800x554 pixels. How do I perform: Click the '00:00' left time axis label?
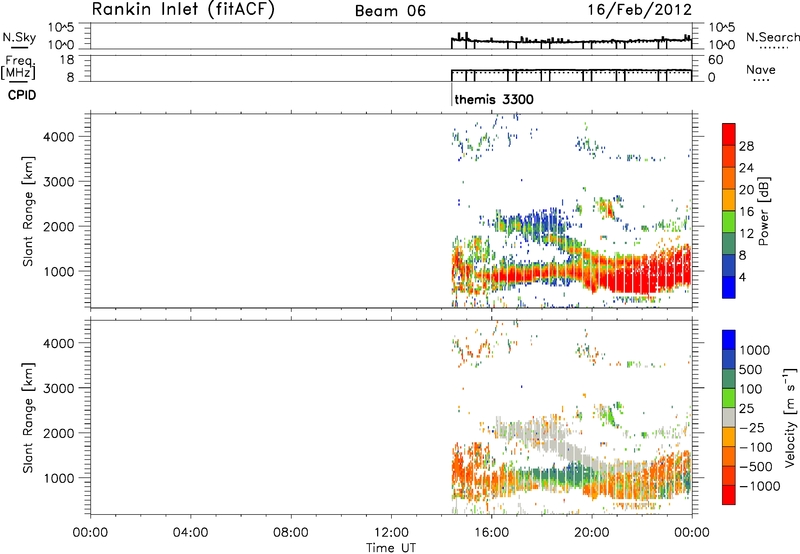click(90, 533)
